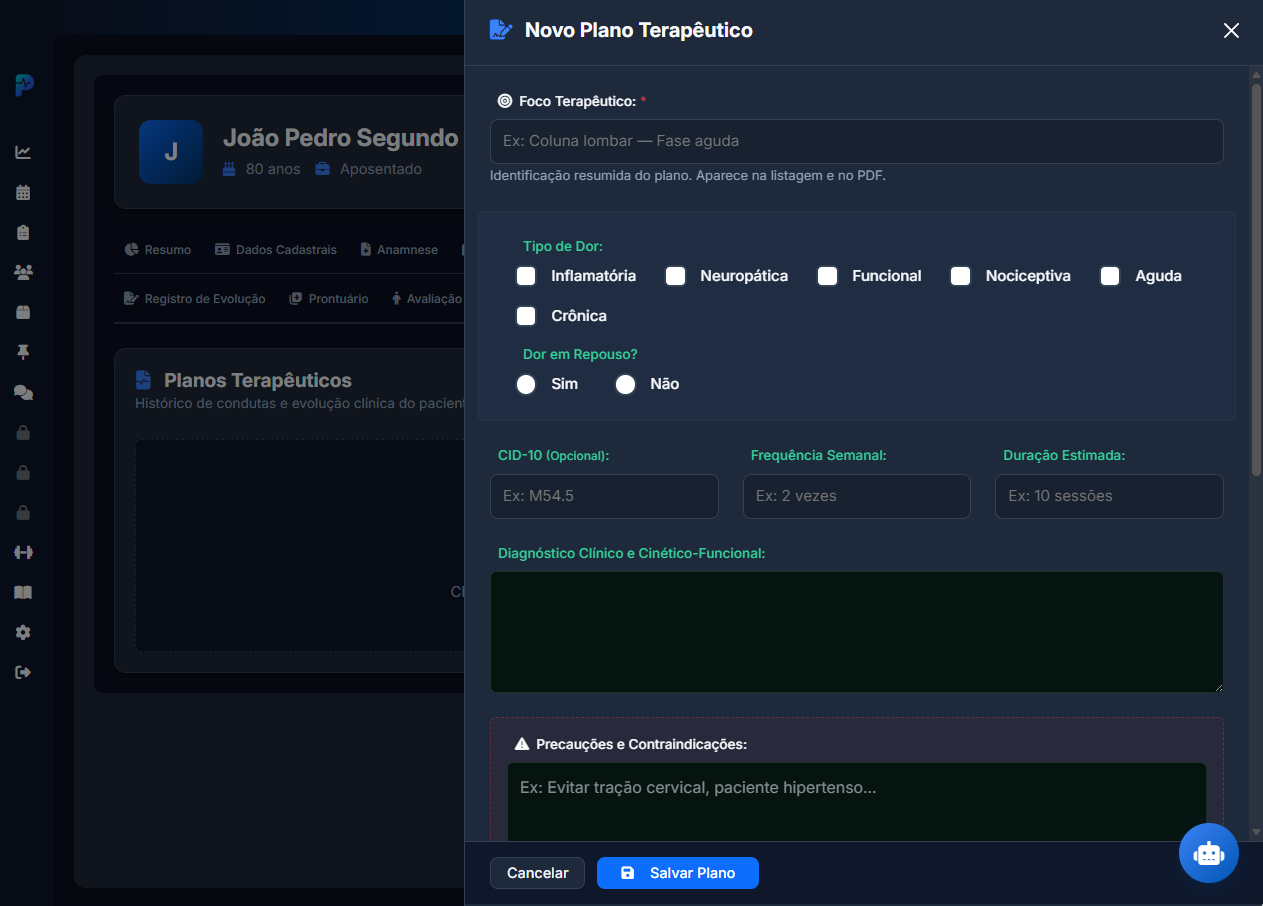
Task: Open the calendar icon in the sidebar
Action: pyautogui.click(x=23, y=192)
